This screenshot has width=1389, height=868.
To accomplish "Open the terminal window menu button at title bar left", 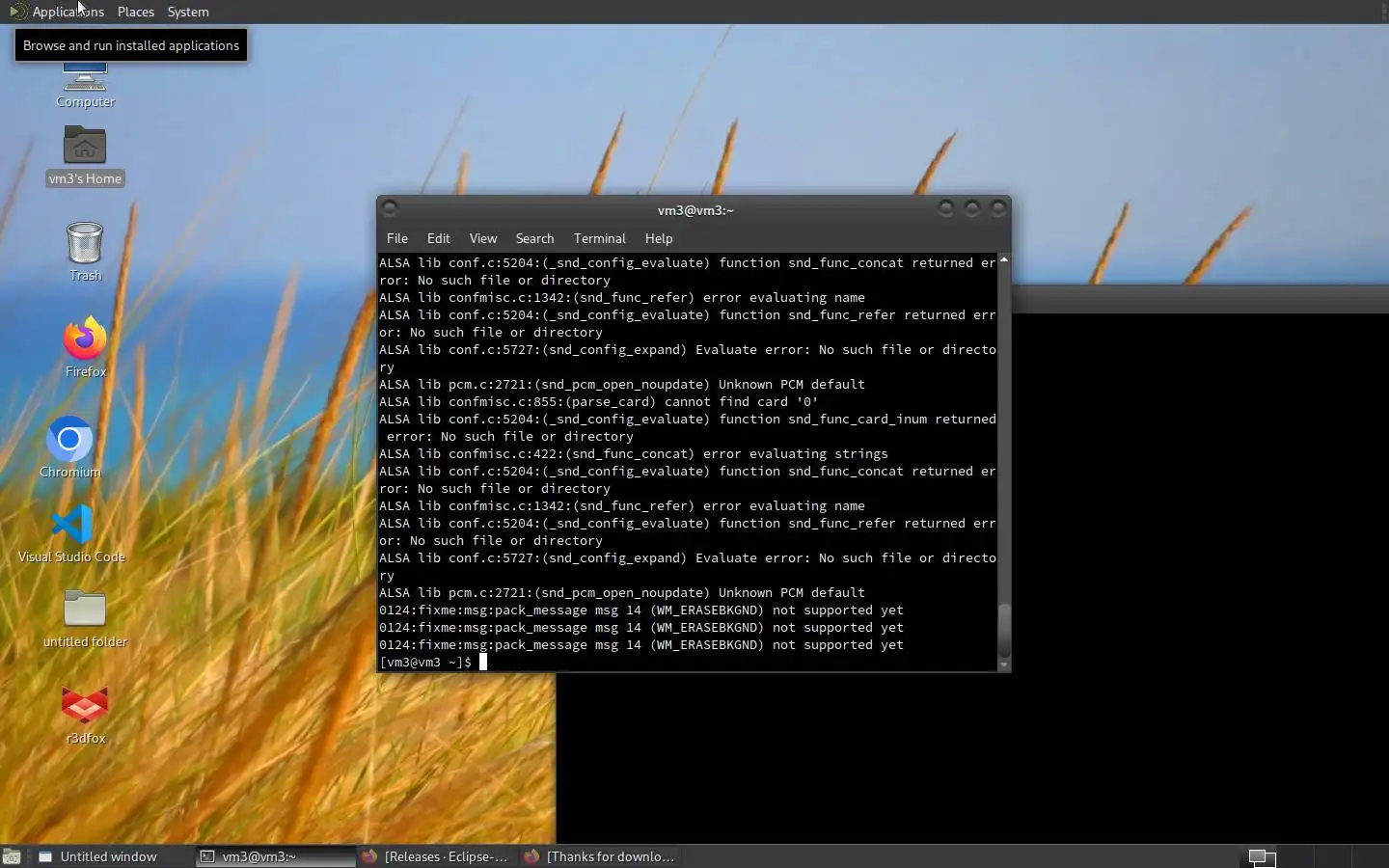I will point(390,208).
